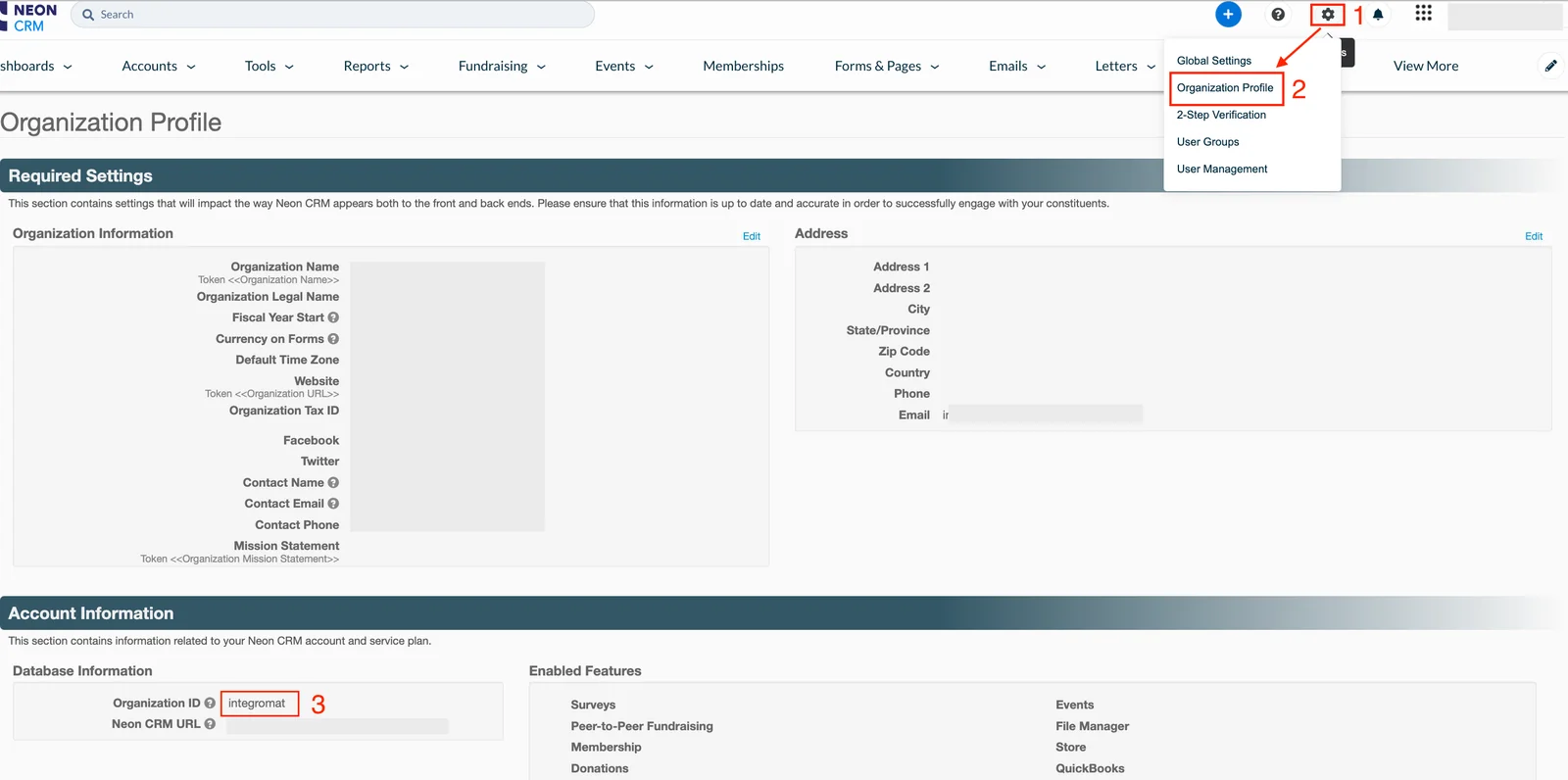This screenshot has height=780, width=1568.
Task: Click the Store enabled feature text
Action: [1070, 747]
